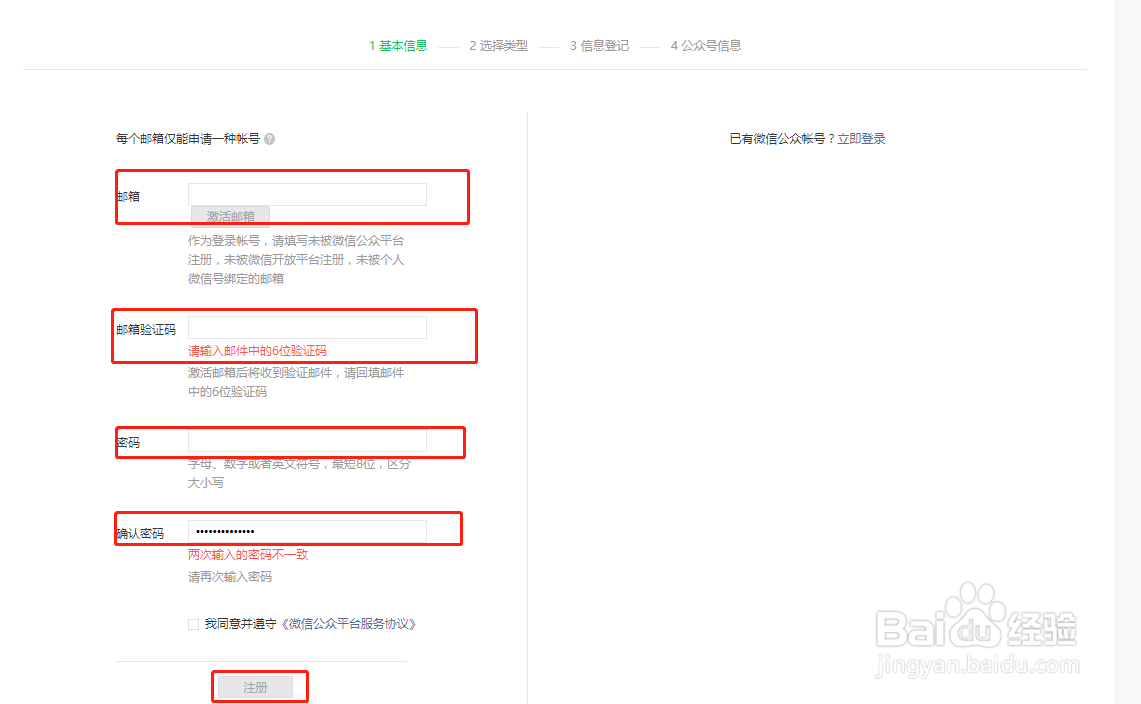1141x704 pixels.
Task: Open the 微信公众平台服务协议 link
Action: (x=348, y=624)
